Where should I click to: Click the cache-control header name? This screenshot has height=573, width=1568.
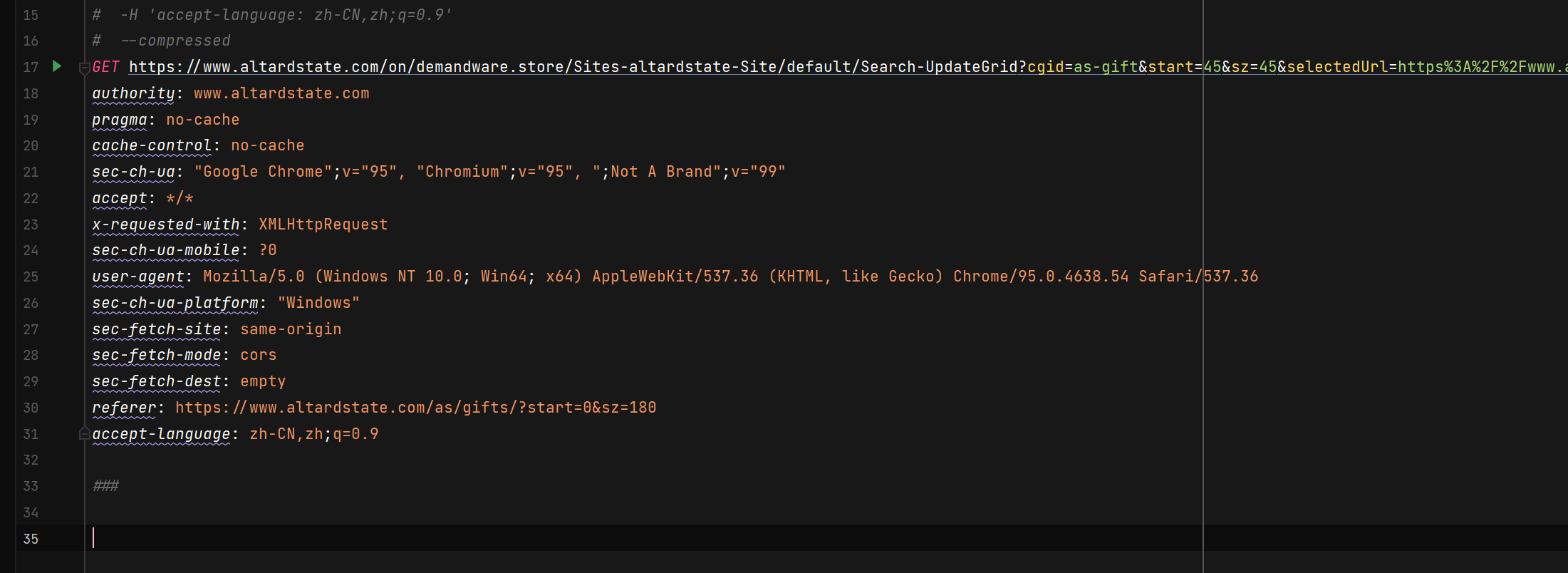[152, 145]
